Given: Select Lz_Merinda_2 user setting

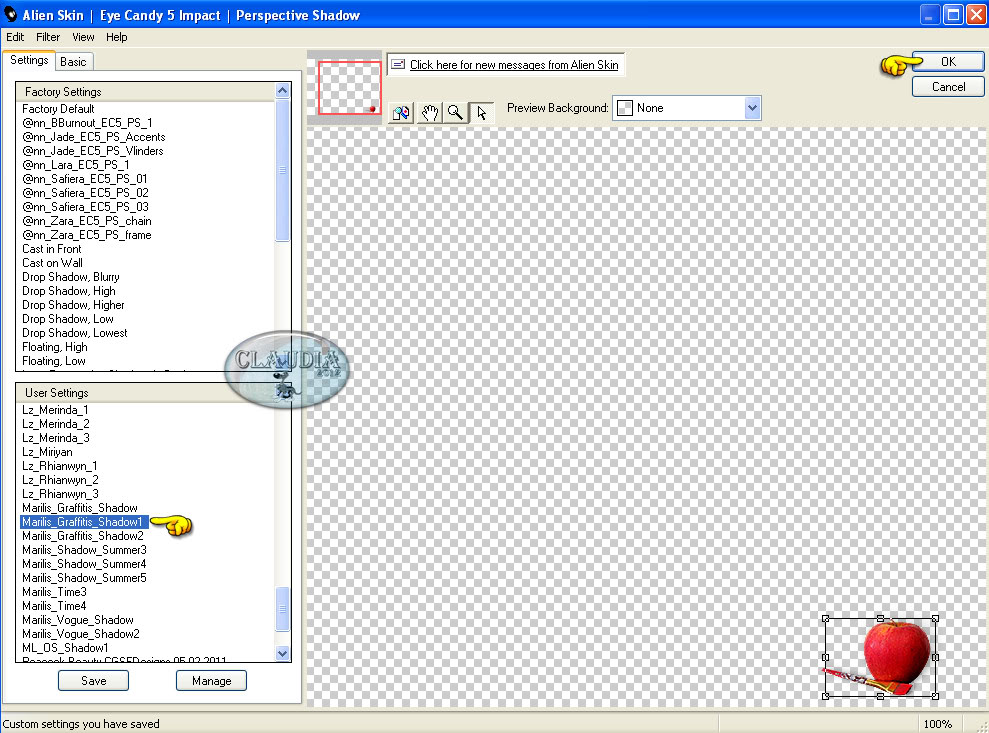Looking at the screenshot, I should click(56, 424).
